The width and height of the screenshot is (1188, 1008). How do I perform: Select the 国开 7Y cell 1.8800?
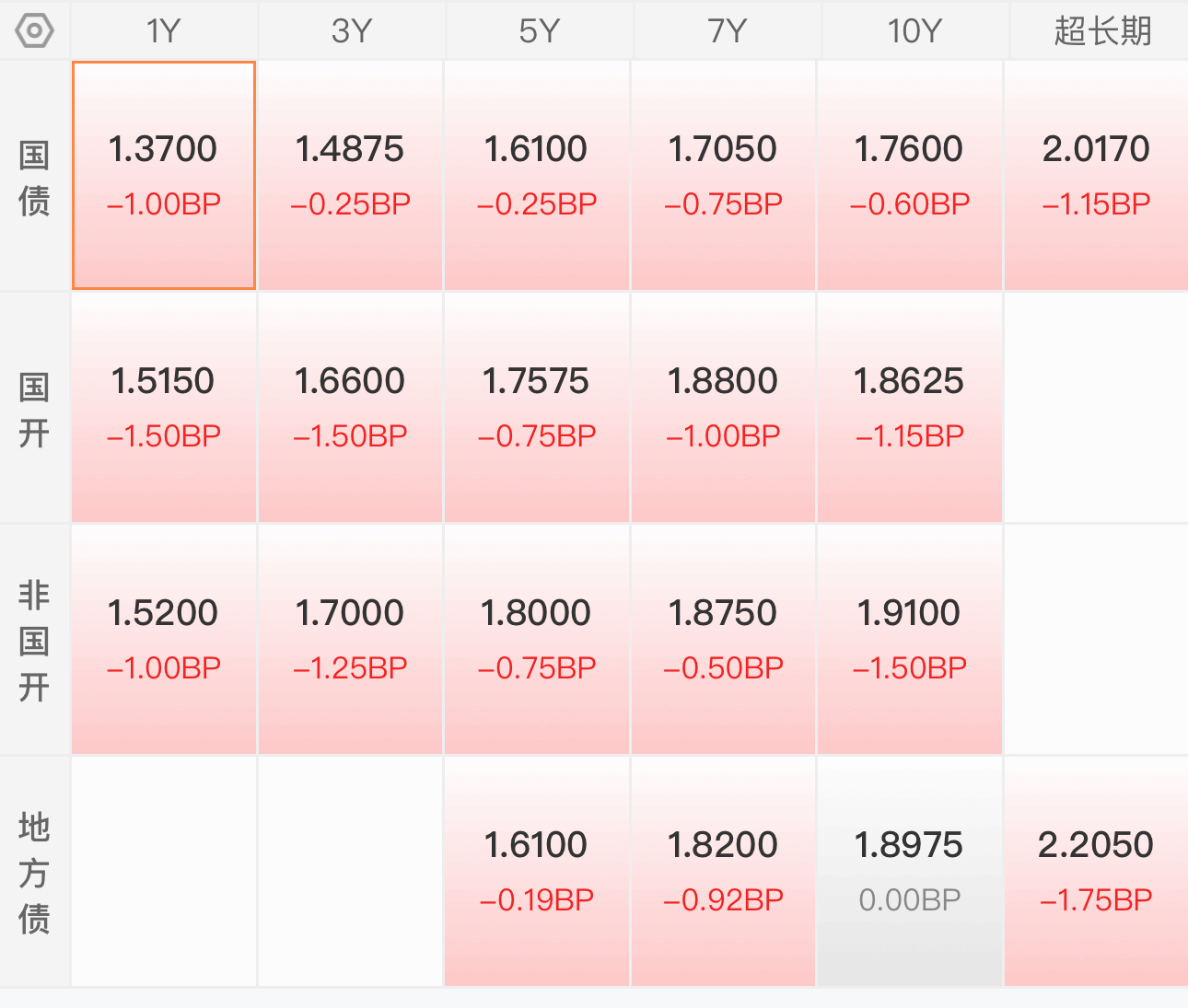click(723, 408)
